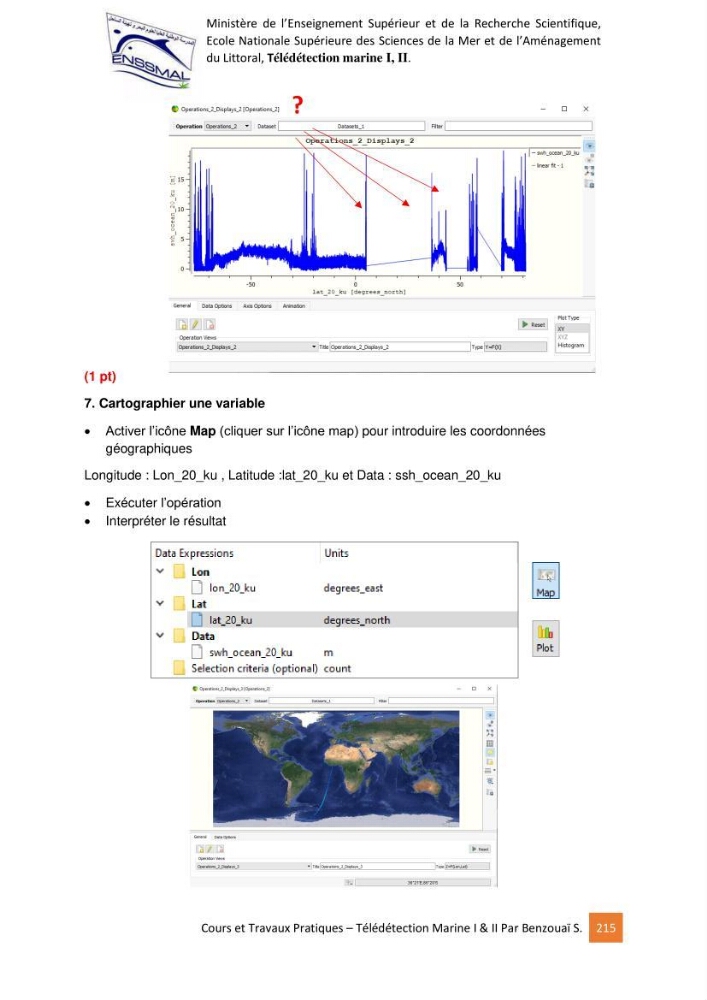
Task: Click the coordinates status bar in map window
Action: 423,883
